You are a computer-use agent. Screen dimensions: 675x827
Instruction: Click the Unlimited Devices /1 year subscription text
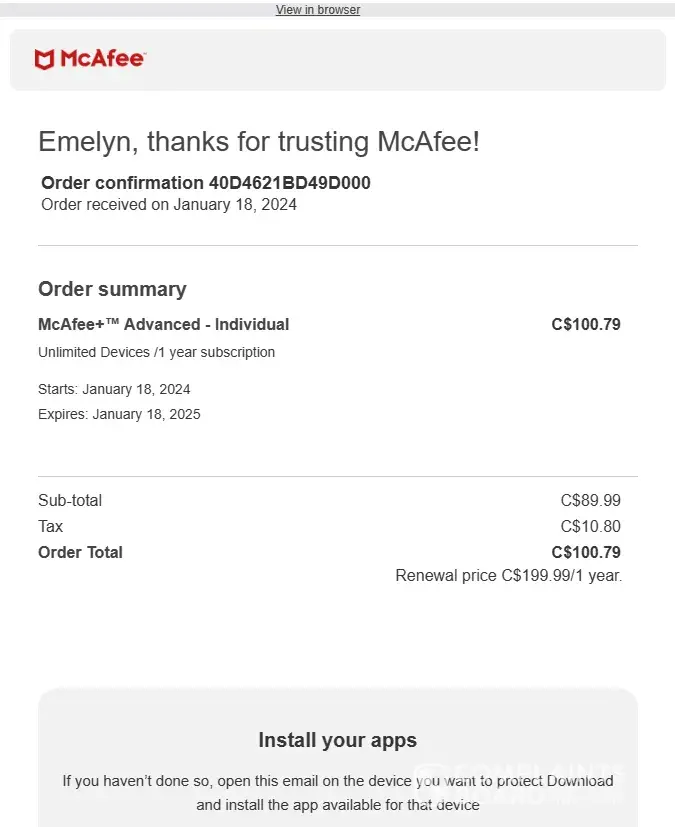pos(156,352)
